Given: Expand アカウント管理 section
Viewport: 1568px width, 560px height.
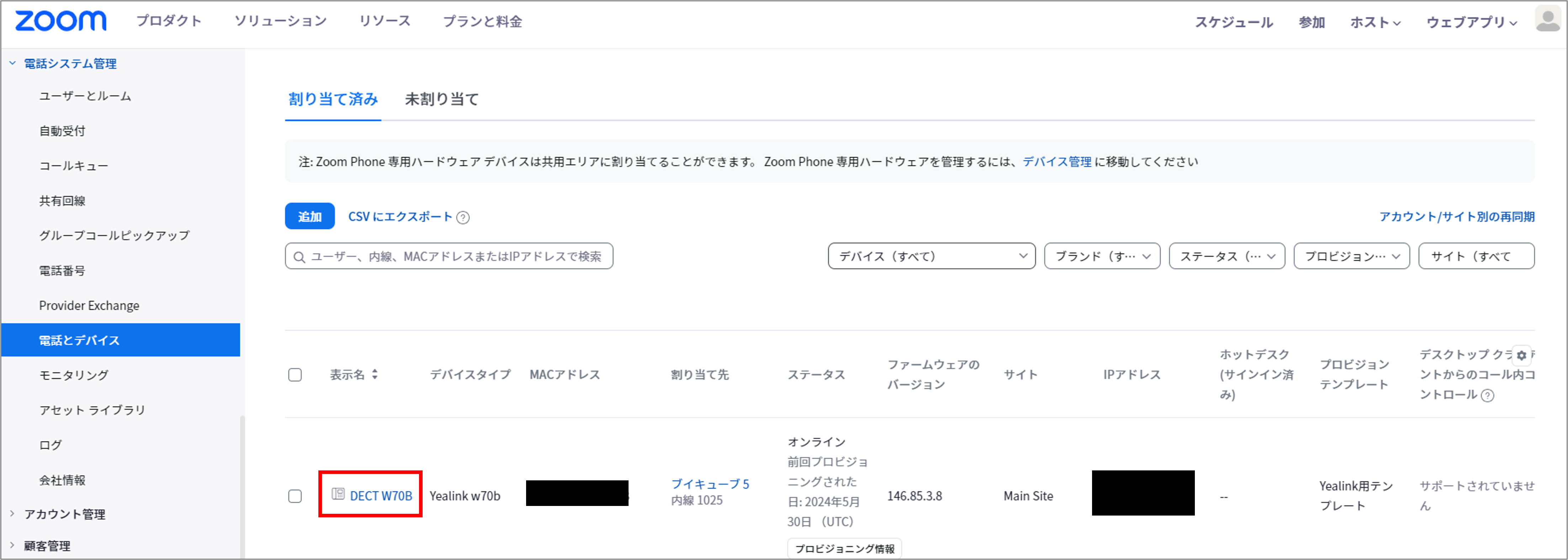Looking at the screenshot, I should pyautogui.click(x=12, y=514).
